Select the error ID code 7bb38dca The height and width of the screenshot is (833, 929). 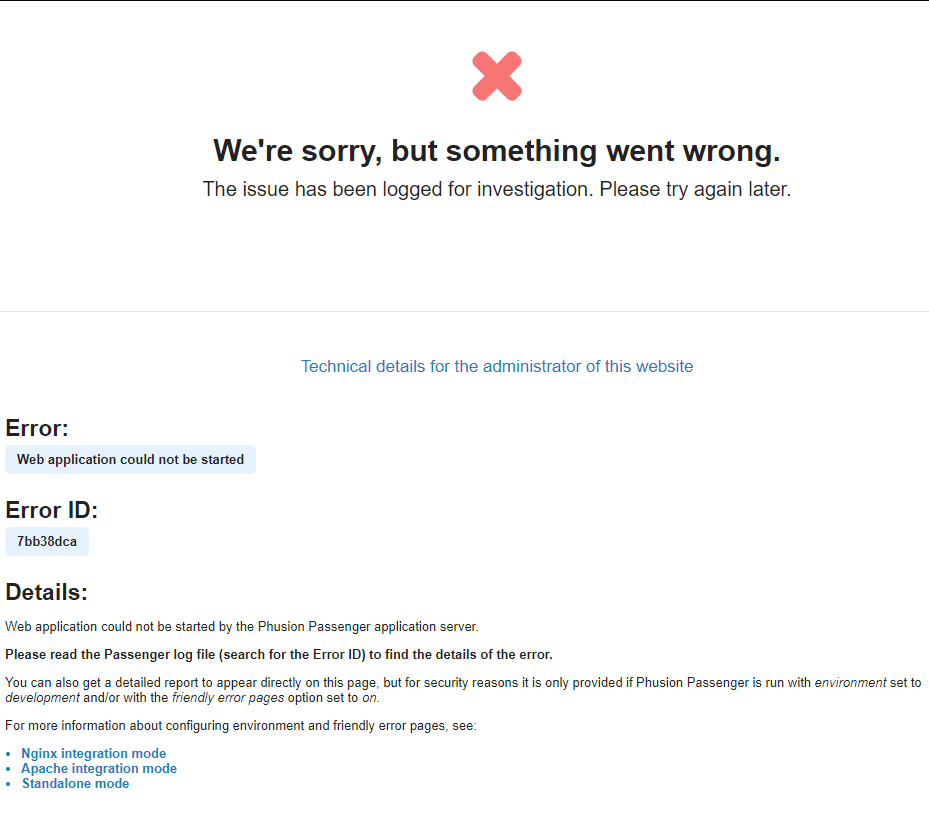point(47,542)
